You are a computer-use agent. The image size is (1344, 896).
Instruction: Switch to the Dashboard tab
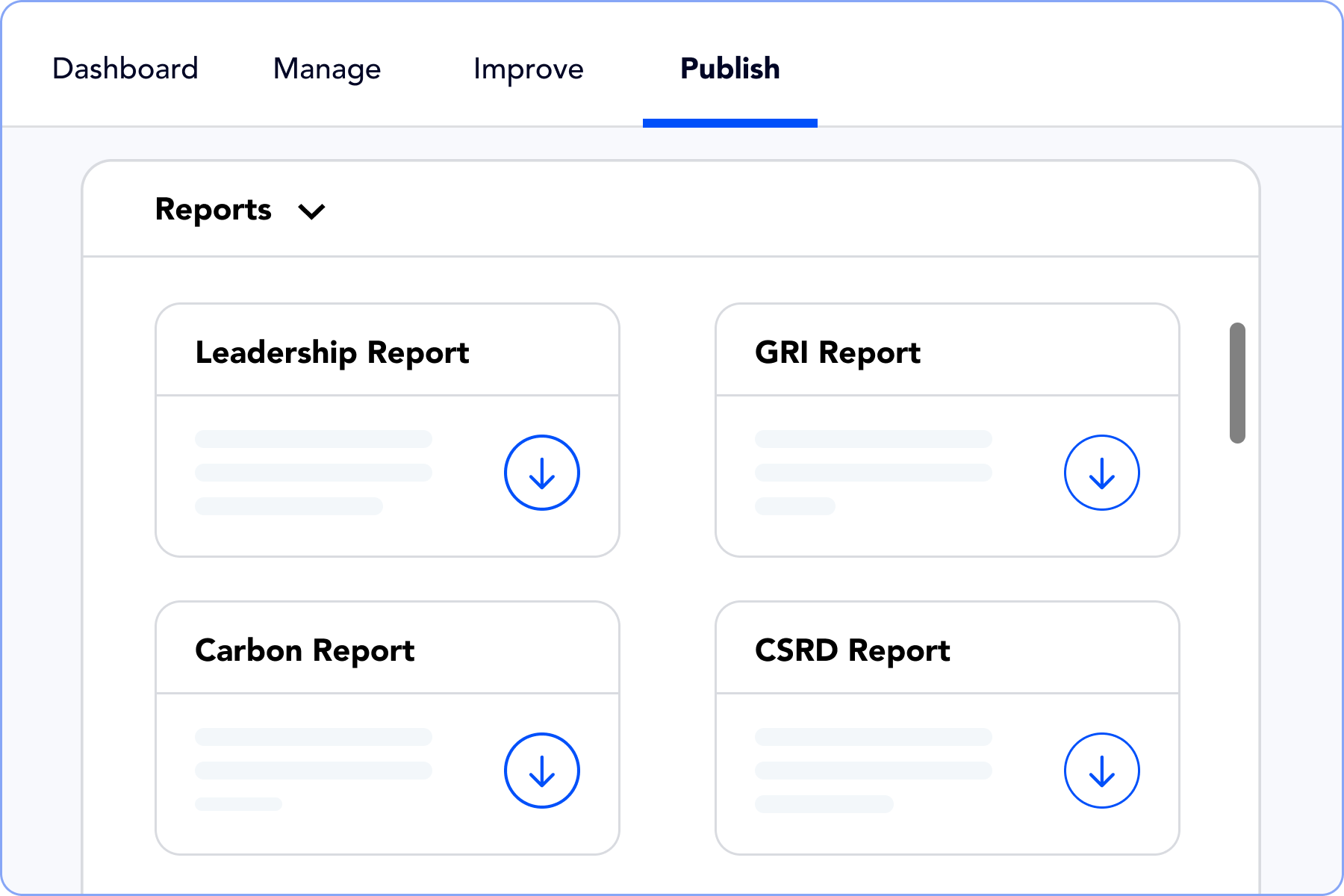(124, 69)
